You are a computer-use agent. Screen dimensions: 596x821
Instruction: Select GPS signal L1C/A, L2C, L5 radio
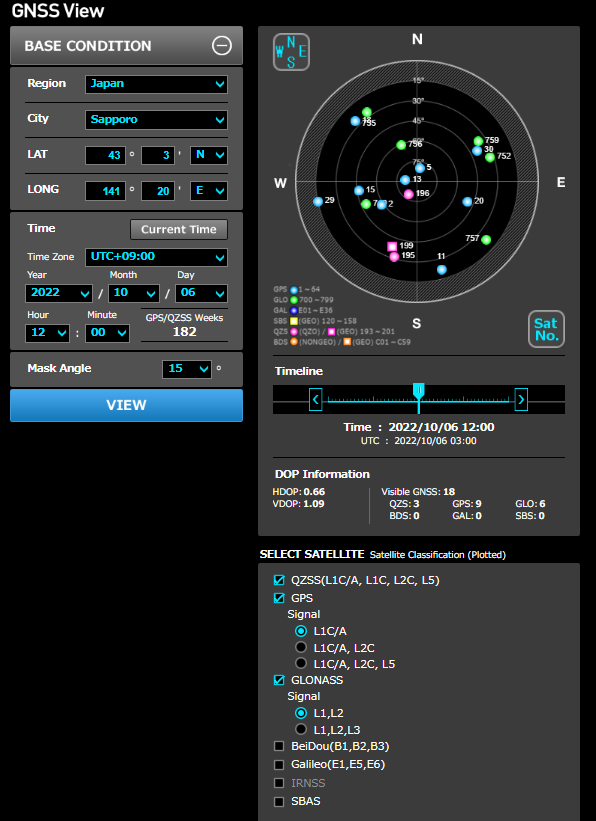[301, 663]
